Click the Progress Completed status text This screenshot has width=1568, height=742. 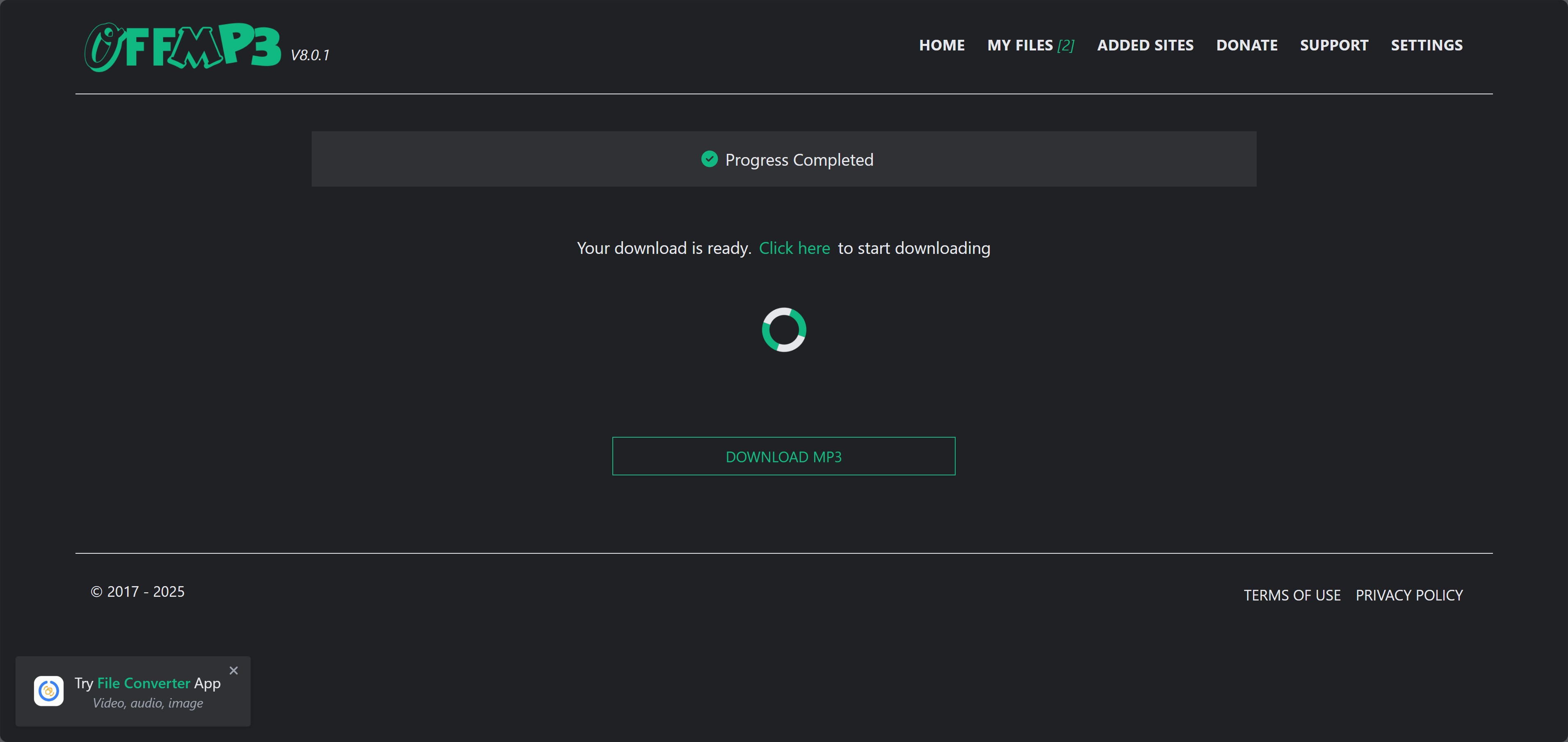click(799, 160)
